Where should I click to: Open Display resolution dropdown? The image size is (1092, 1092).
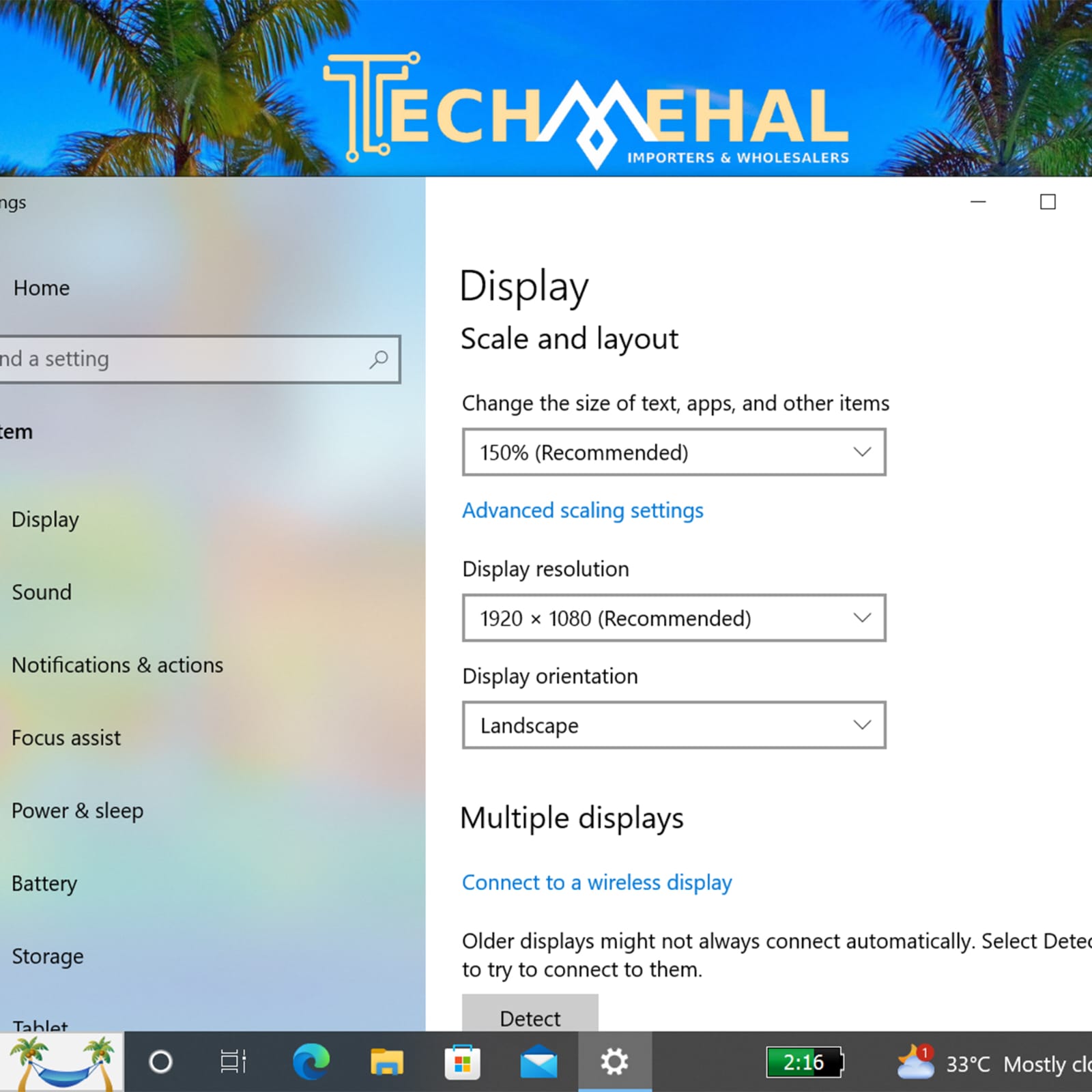tap(674, 618)
